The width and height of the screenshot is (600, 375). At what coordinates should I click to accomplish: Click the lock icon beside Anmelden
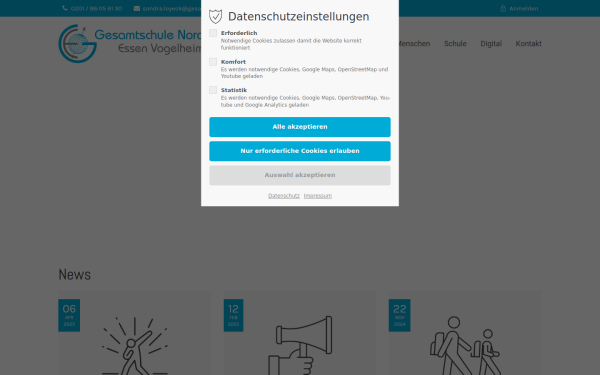[x=503, y=8]
